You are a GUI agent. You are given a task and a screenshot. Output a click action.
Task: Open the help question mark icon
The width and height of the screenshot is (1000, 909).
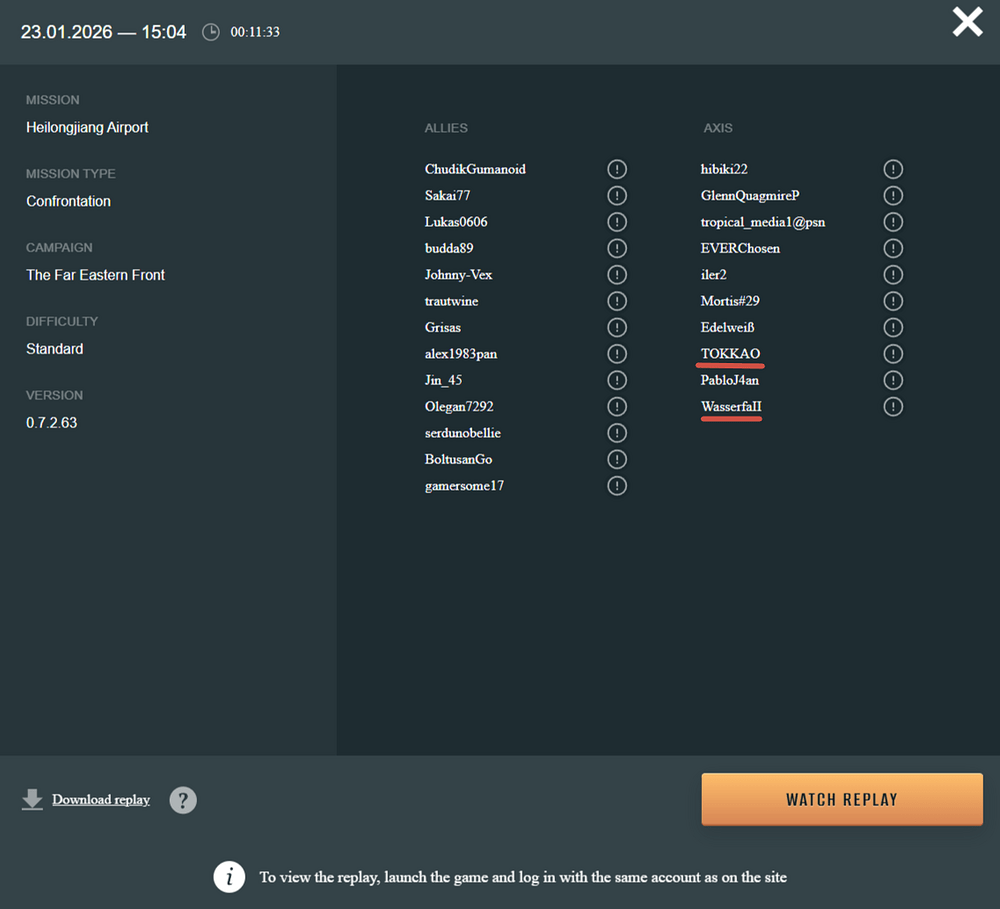183,800
